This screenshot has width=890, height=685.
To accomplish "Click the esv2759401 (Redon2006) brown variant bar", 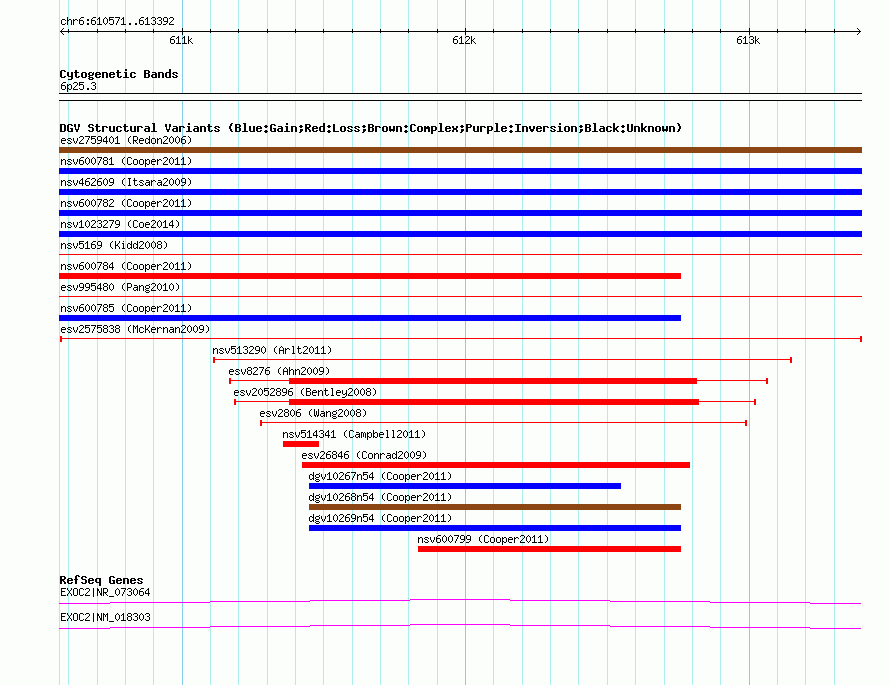I will (x=460, y=150).
